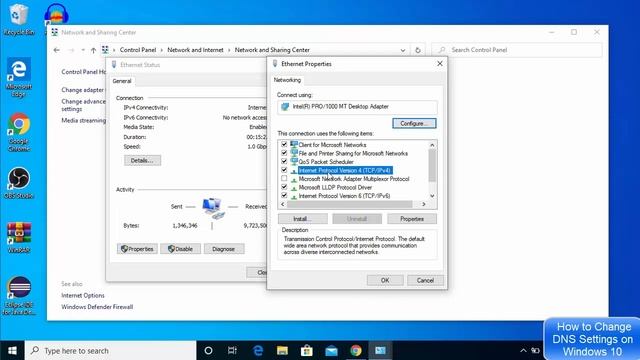Toggle Internet Protocol Version 4 checkbox

click(x=284, y=170)
